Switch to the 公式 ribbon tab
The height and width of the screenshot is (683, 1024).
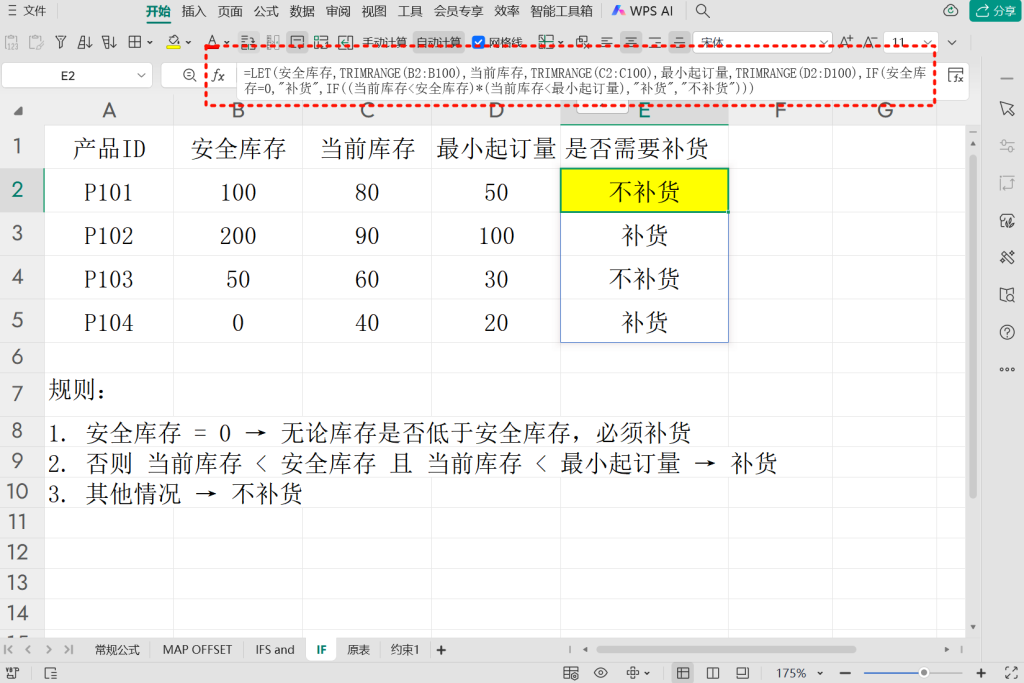click(266, 11)
